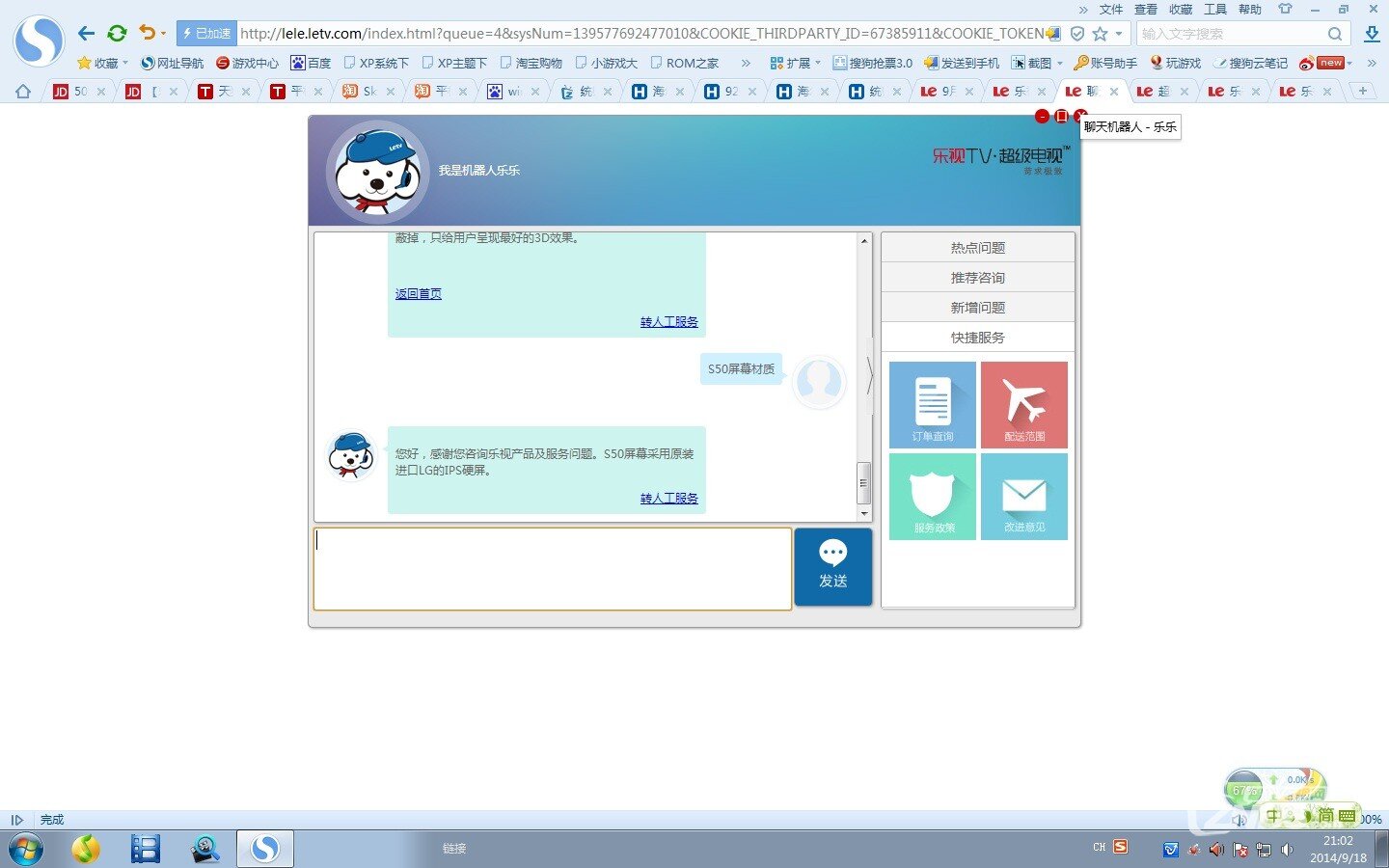Switch to the 新增问题 tab
1389x868 pixels.
click(x=978, y=308)
